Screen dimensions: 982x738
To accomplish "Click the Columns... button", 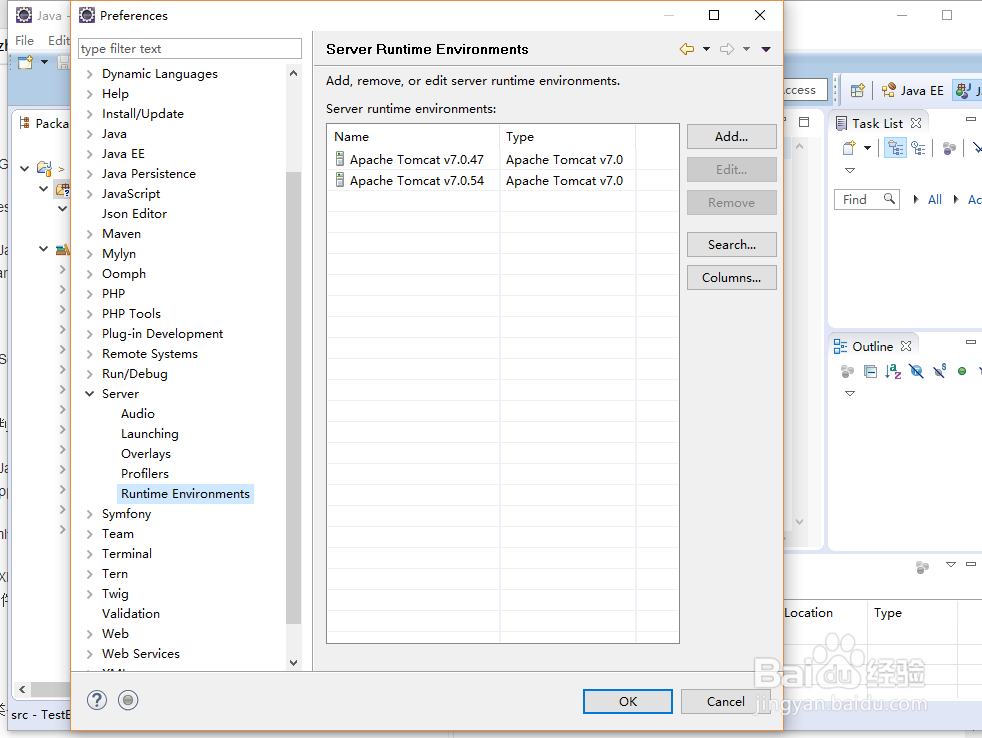I will (731, 278).
